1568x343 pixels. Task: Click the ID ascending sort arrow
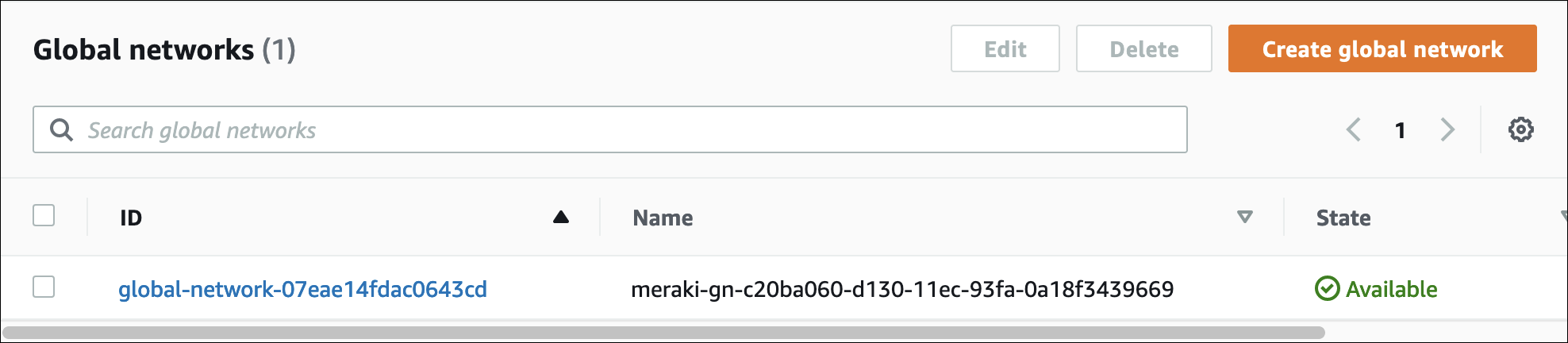pos(561,218)
